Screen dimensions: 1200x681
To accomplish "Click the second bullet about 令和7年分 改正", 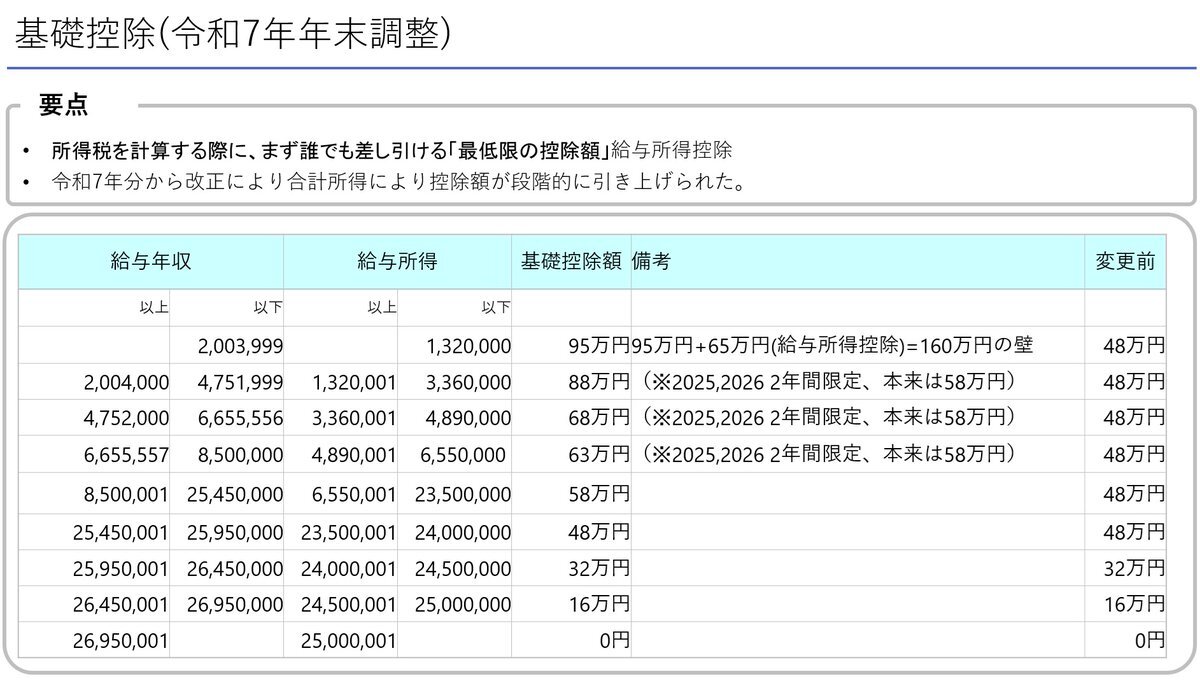I will click(397, 183).
